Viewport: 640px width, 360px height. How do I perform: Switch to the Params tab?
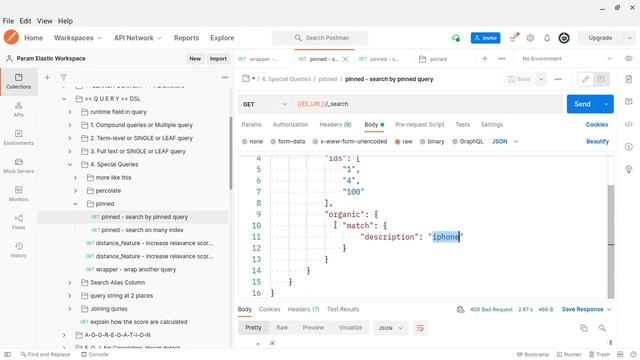click(x=251, y=124)
